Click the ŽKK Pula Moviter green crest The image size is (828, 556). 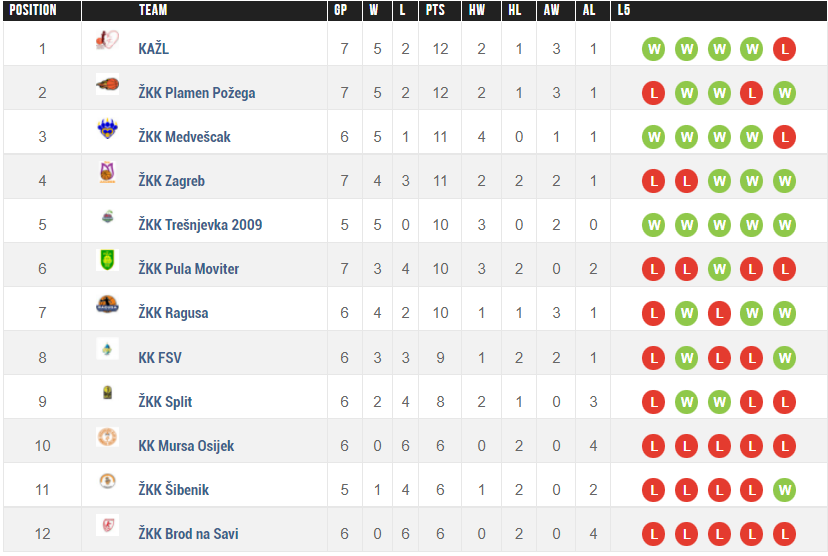106,260
